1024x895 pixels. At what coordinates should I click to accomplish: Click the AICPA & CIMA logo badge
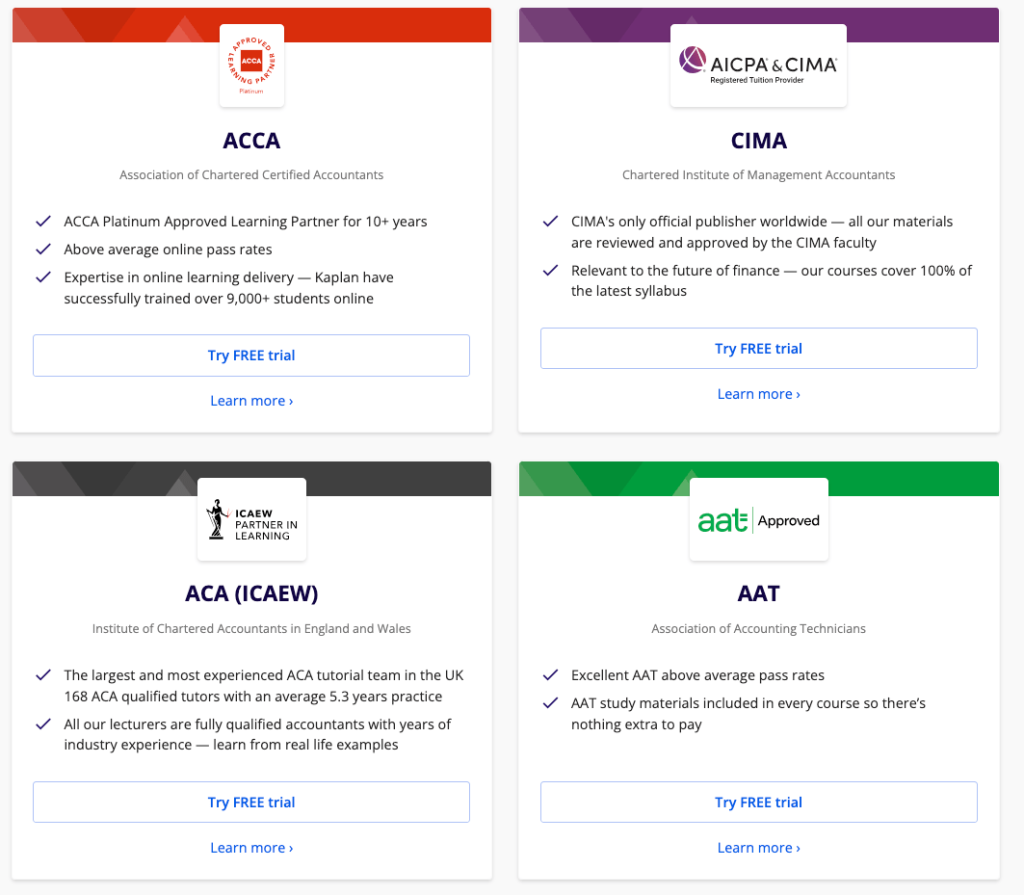[758, 65]
